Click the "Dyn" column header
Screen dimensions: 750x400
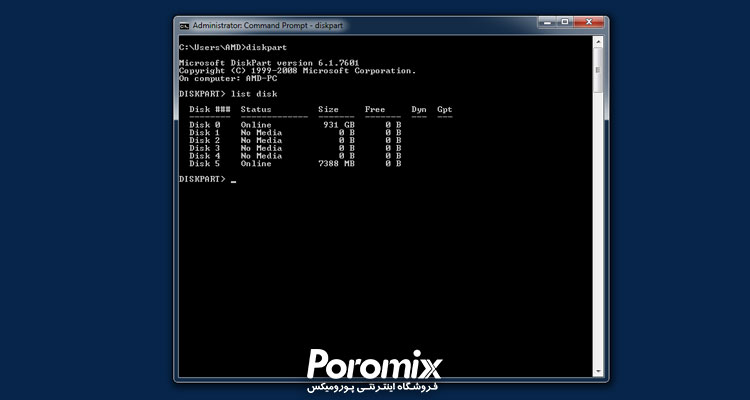pos(418,109)
